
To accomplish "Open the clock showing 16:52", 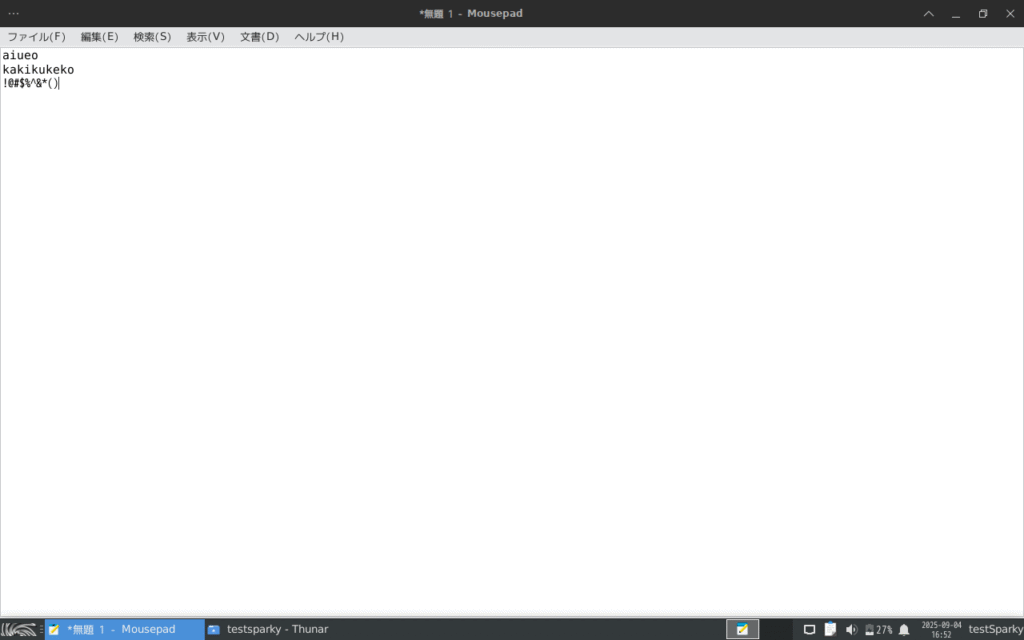I will click(x=941, y=629).
